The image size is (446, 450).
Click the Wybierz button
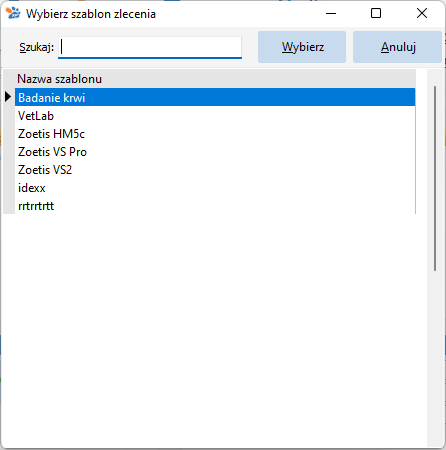(x=302, y=47)
